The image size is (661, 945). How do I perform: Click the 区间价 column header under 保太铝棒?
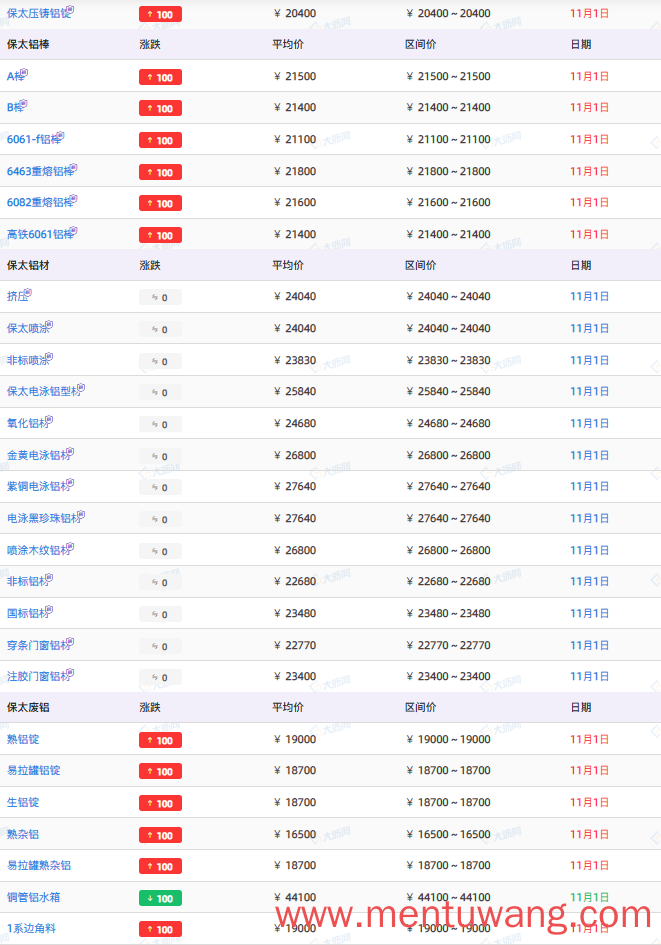coord(421,45)
